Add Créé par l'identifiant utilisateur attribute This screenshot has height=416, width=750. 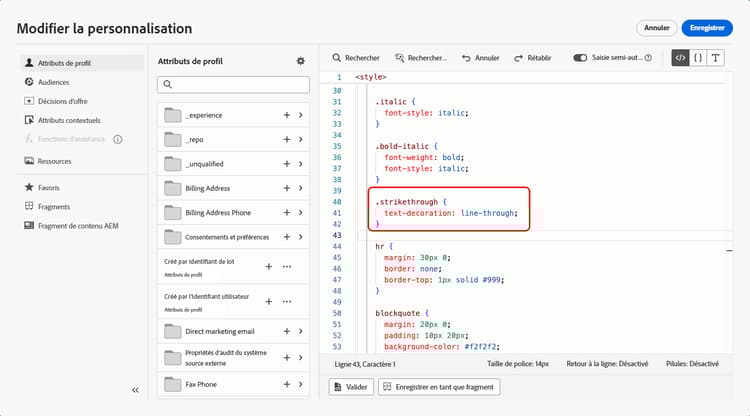(x=269, y=301)
